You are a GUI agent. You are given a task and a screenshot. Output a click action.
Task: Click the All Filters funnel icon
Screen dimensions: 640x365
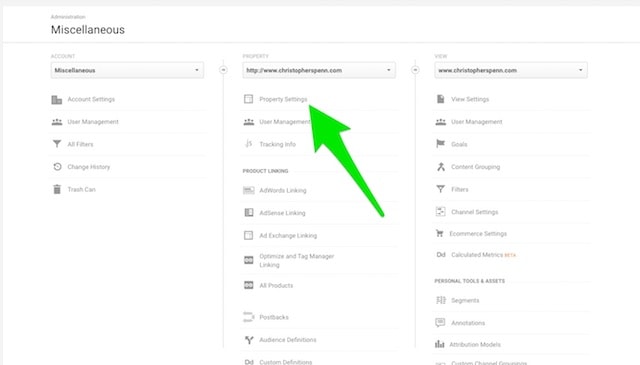click(x=57, y=144)
